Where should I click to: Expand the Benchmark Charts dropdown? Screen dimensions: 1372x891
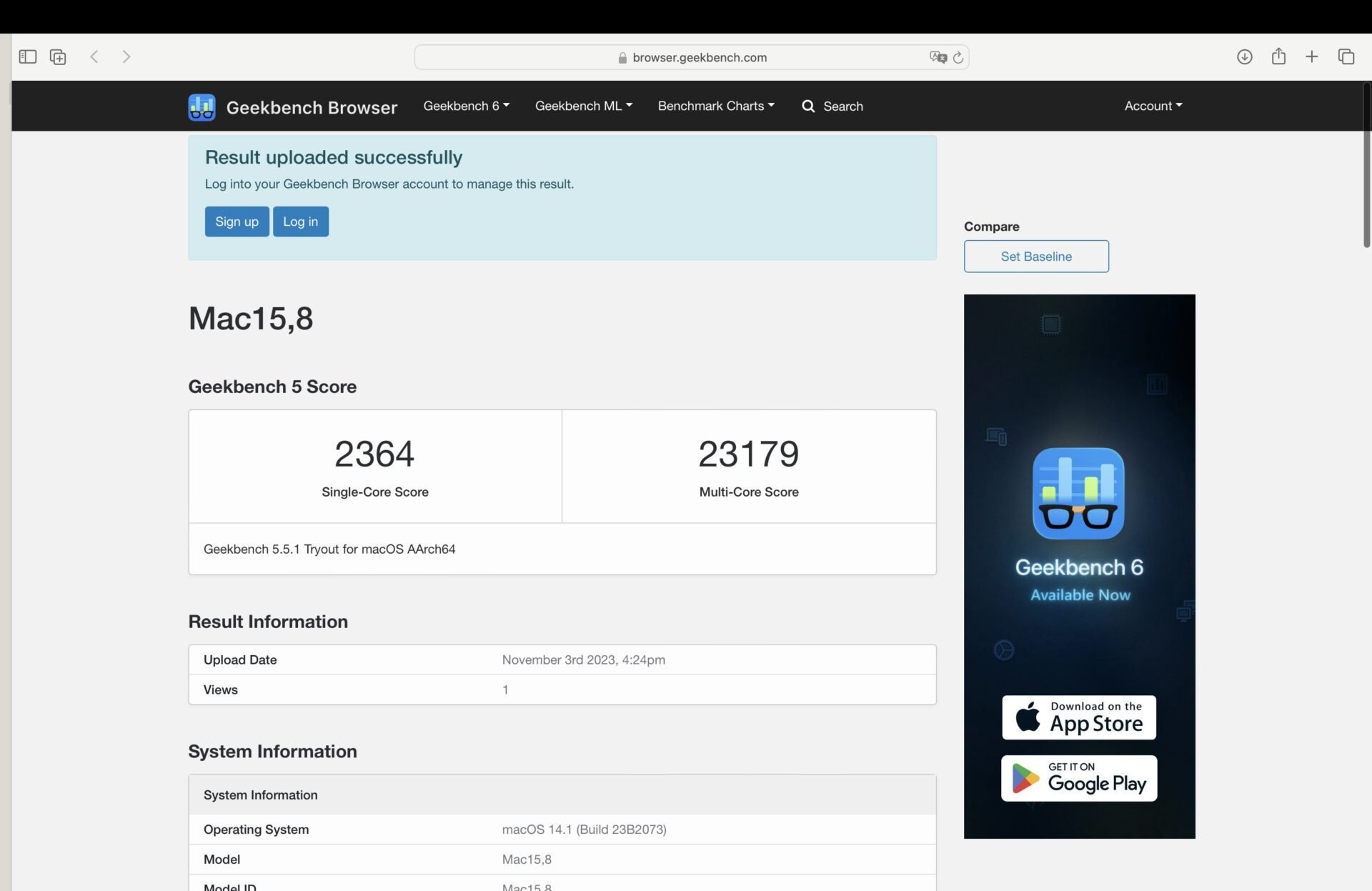point(715,106)
